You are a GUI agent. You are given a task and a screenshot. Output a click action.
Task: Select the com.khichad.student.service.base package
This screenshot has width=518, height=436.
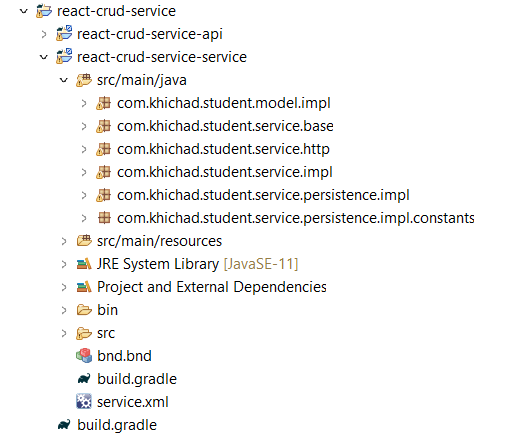pos(225,126)
